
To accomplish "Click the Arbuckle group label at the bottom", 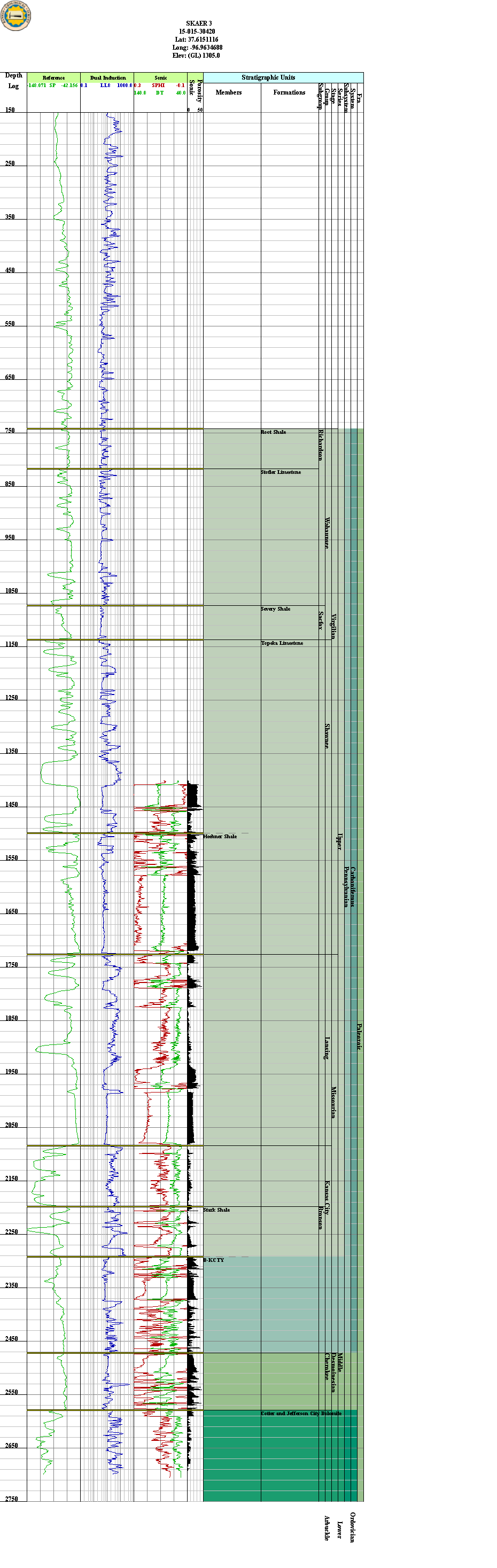I will click(327, 1528).
